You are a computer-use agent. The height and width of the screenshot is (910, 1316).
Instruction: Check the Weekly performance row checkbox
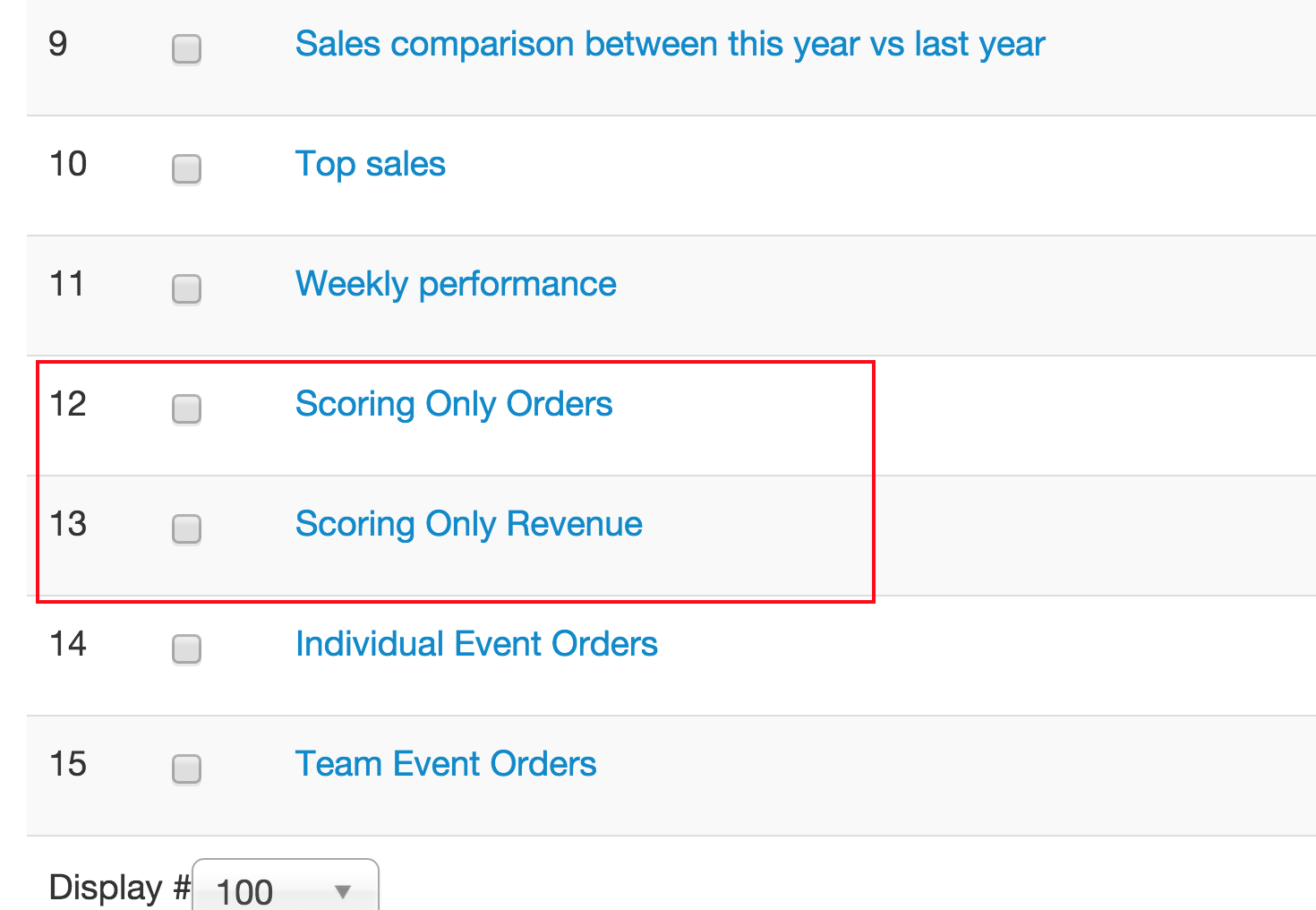pyautogui.click(x=186, y=288)
